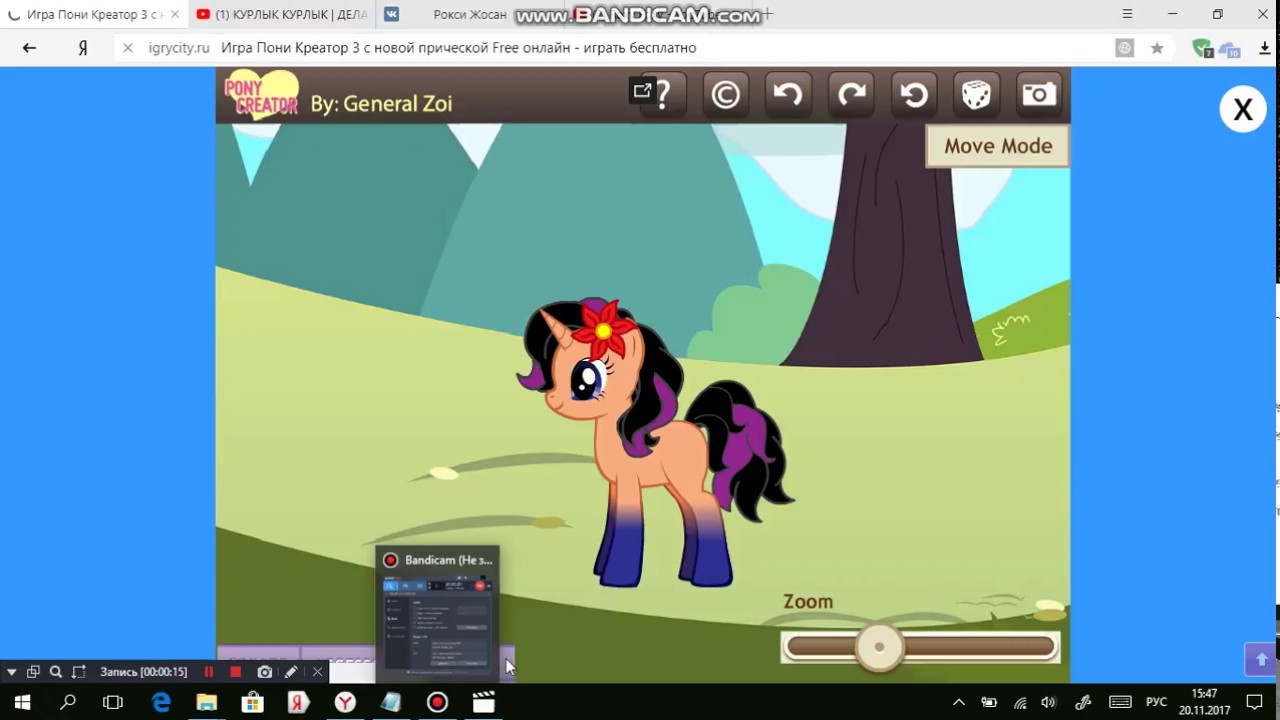Click the Zoom slider knob

pos(879,647)
